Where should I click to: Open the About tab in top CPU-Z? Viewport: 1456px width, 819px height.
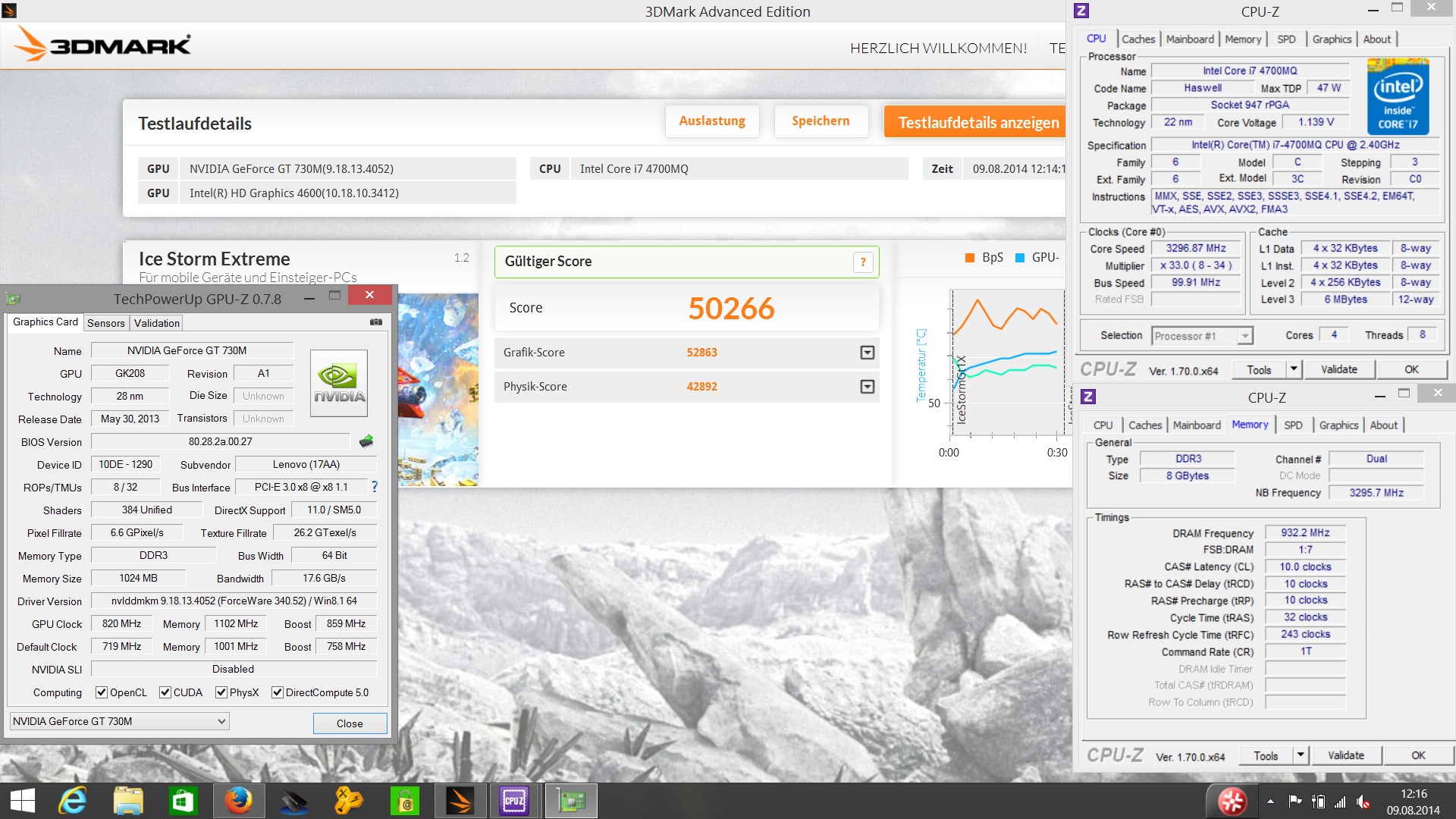click(1377, 39)
